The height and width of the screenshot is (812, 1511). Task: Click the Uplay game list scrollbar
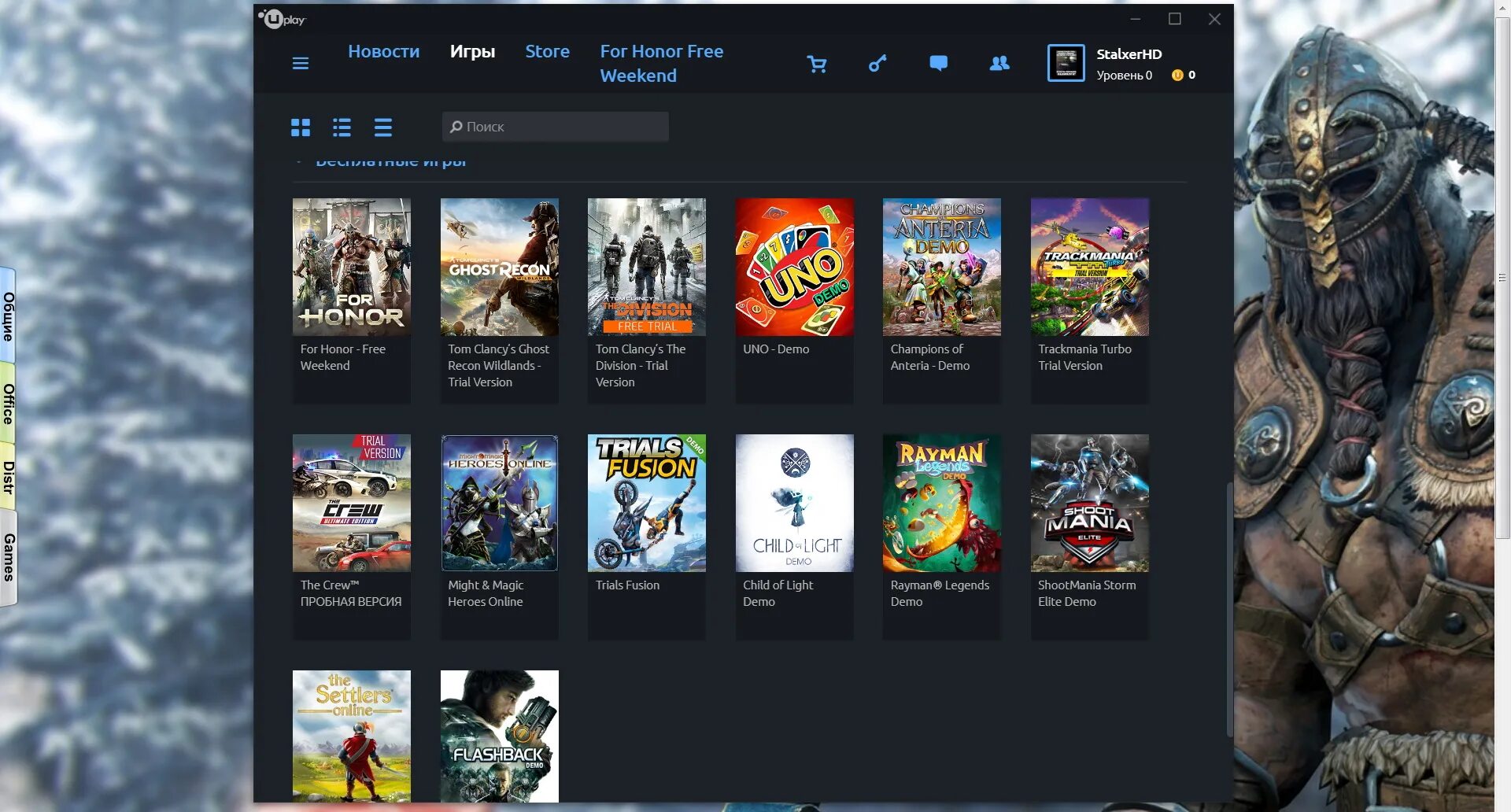pyautogui.click(x=1229, y=610)
